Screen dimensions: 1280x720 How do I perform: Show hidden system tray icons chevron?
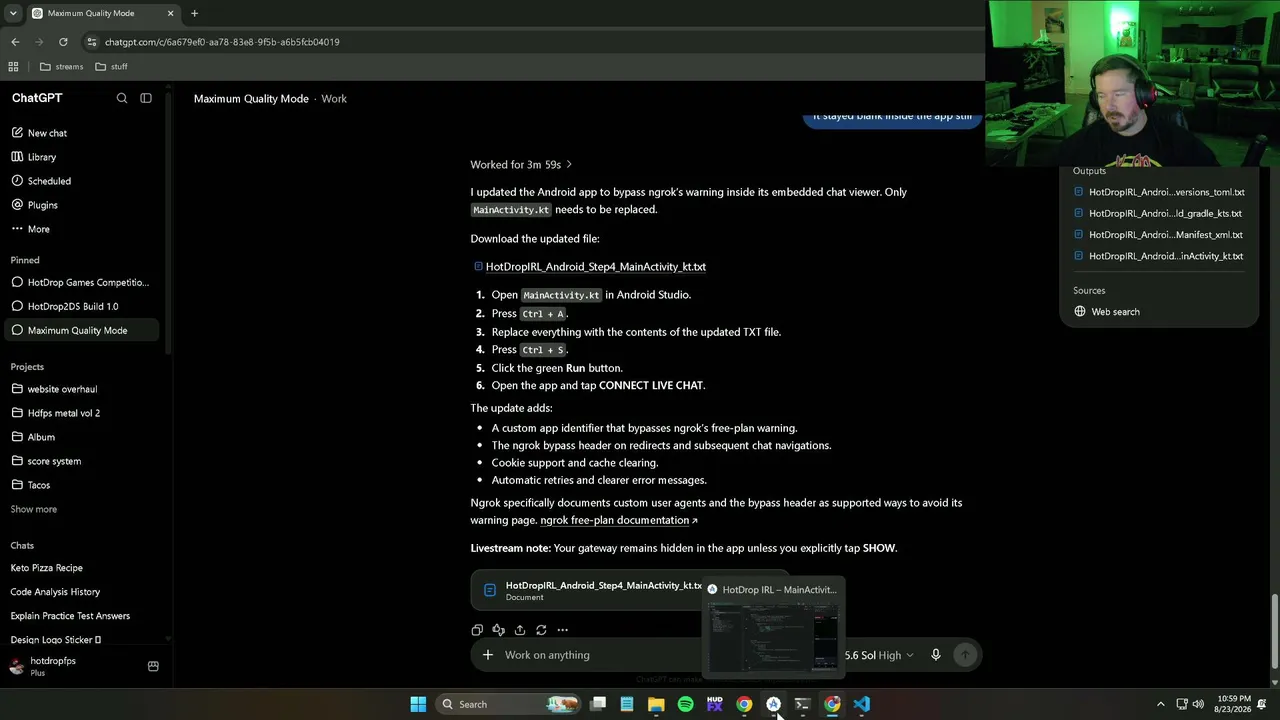pos(1160,704)
